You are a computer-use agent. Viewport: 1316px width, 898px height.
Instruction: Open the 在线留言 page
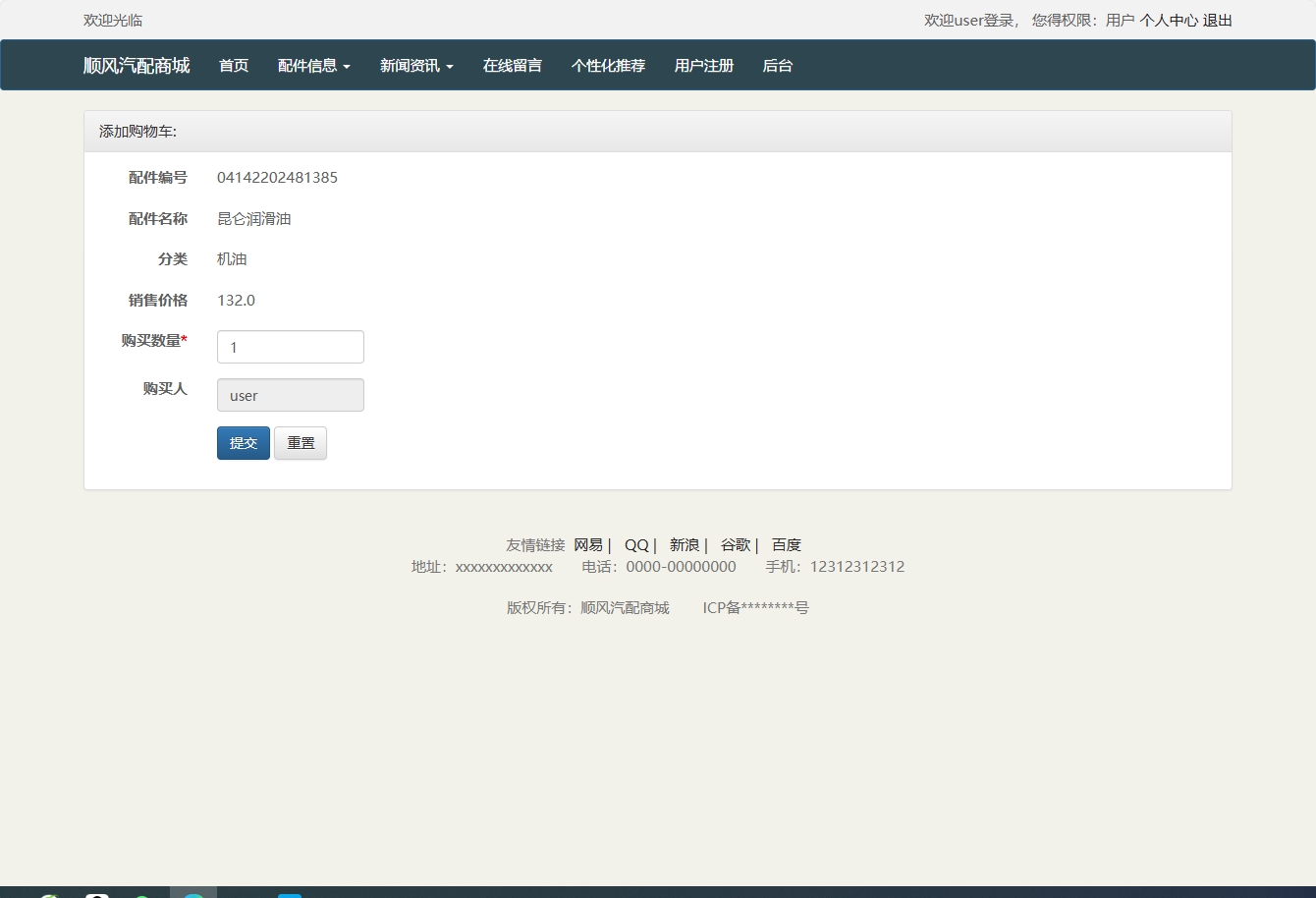(x=513, y=66)
